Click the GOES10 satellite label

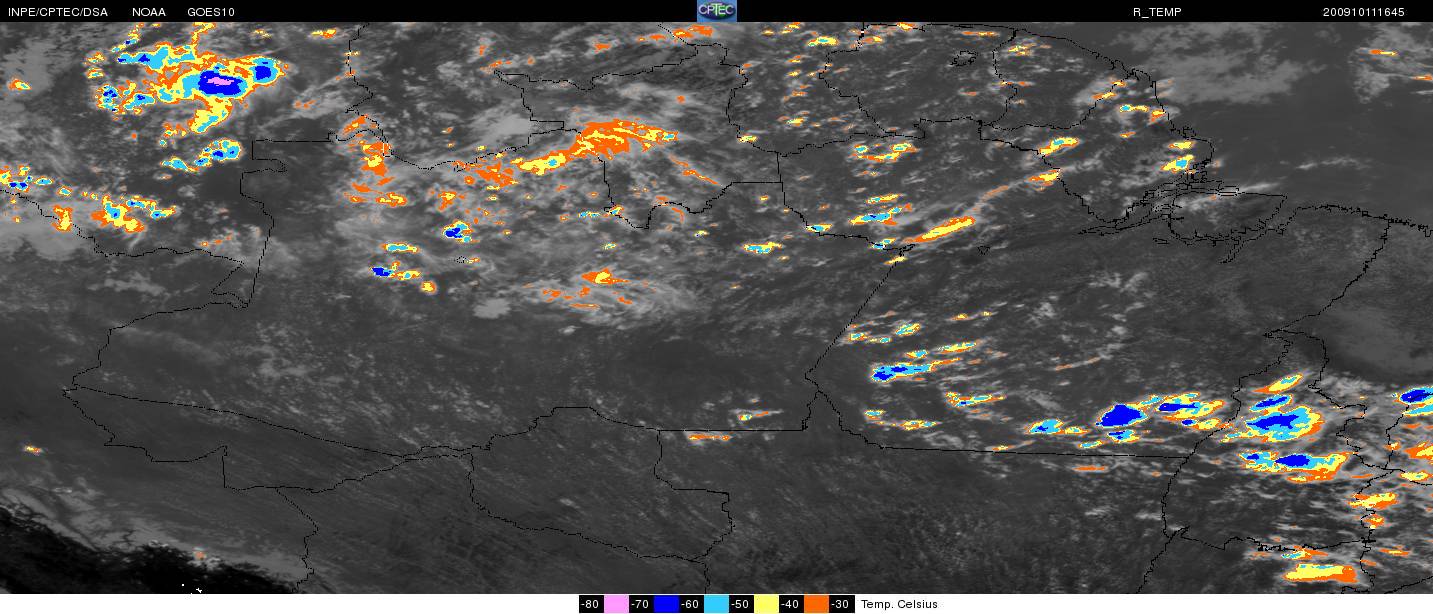pos(212,11)
